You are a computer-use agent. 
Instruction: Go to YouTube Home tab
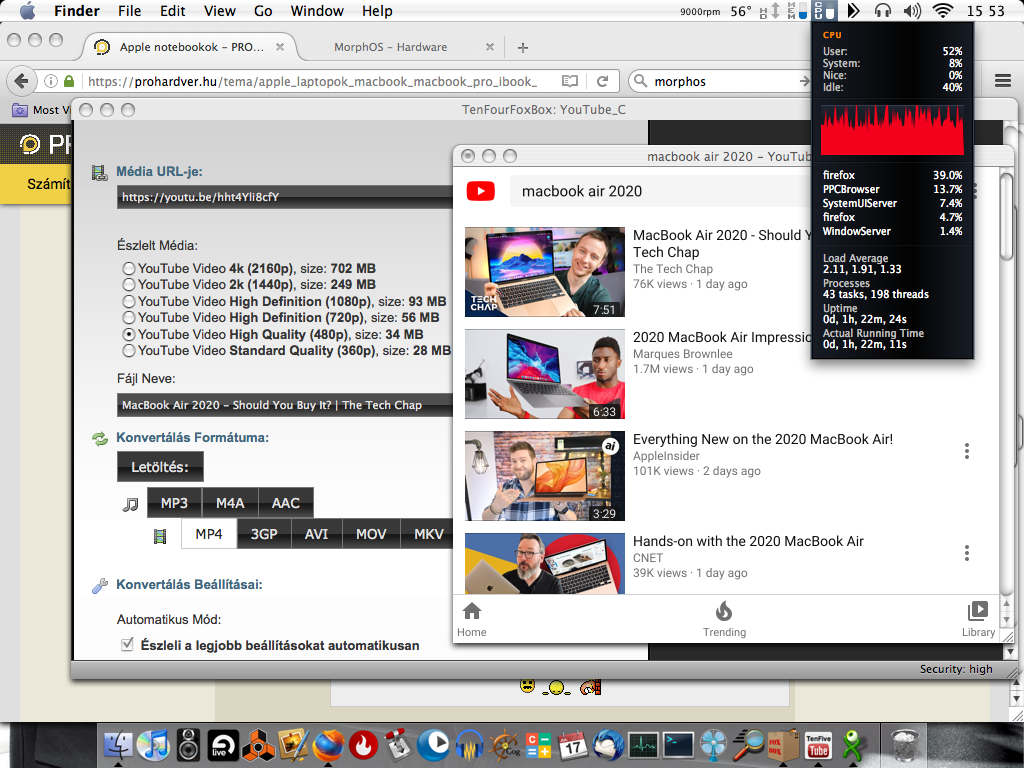tap(472, 619)
